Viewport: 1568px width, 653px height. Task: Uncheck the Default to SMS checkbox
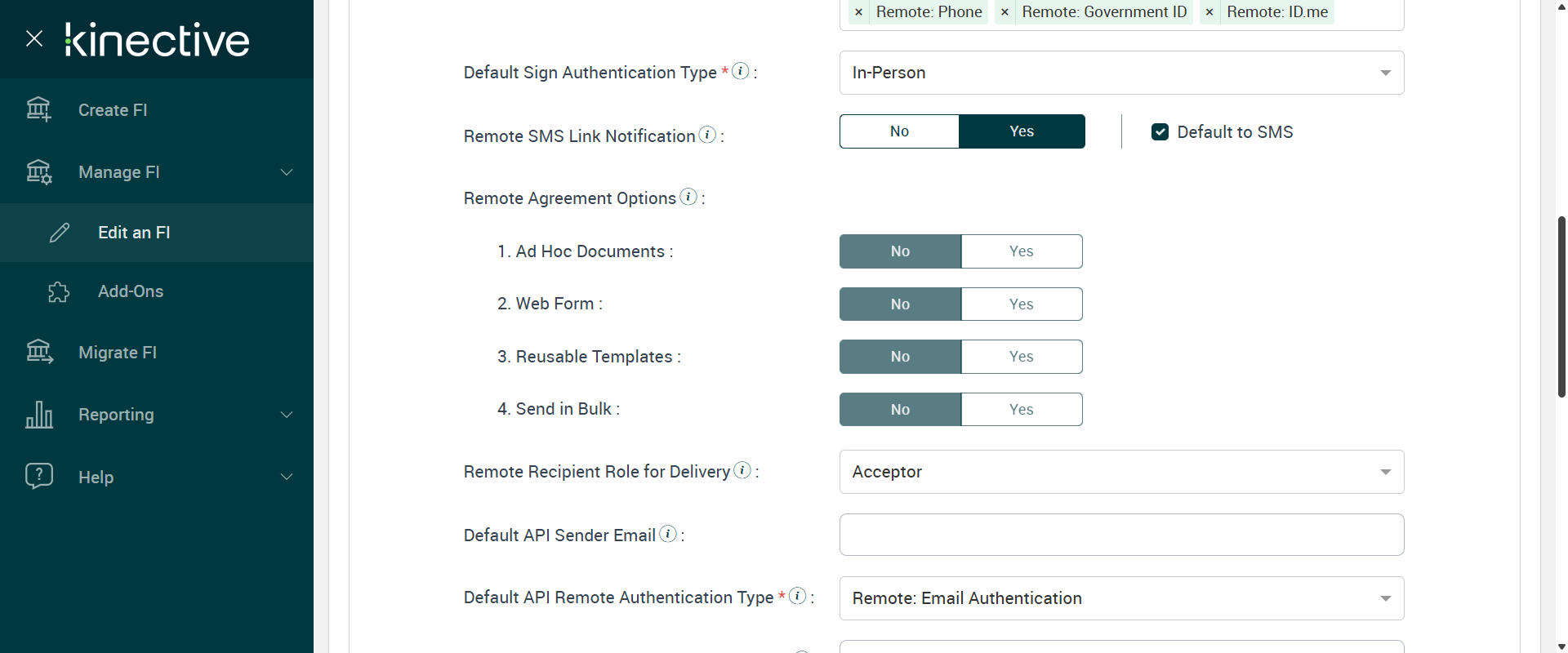coord(1160,132)
